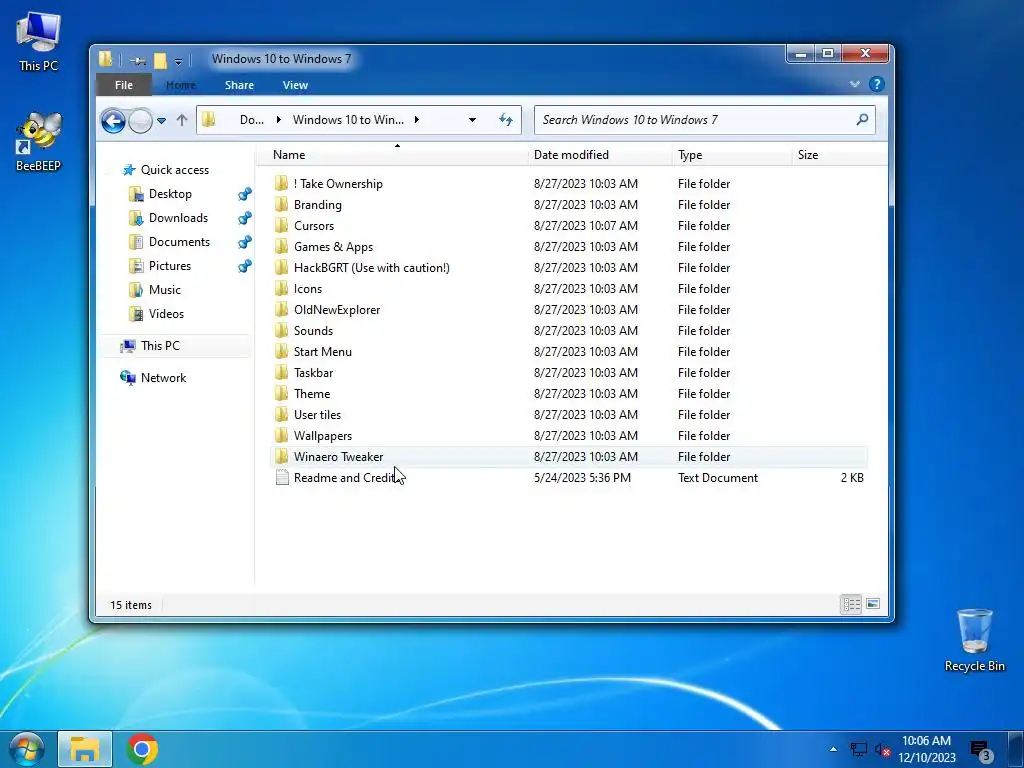Open Documents in navigation pane
Image resolution: width=1024 pixels, height=768 pixels.
click(179, 242)
